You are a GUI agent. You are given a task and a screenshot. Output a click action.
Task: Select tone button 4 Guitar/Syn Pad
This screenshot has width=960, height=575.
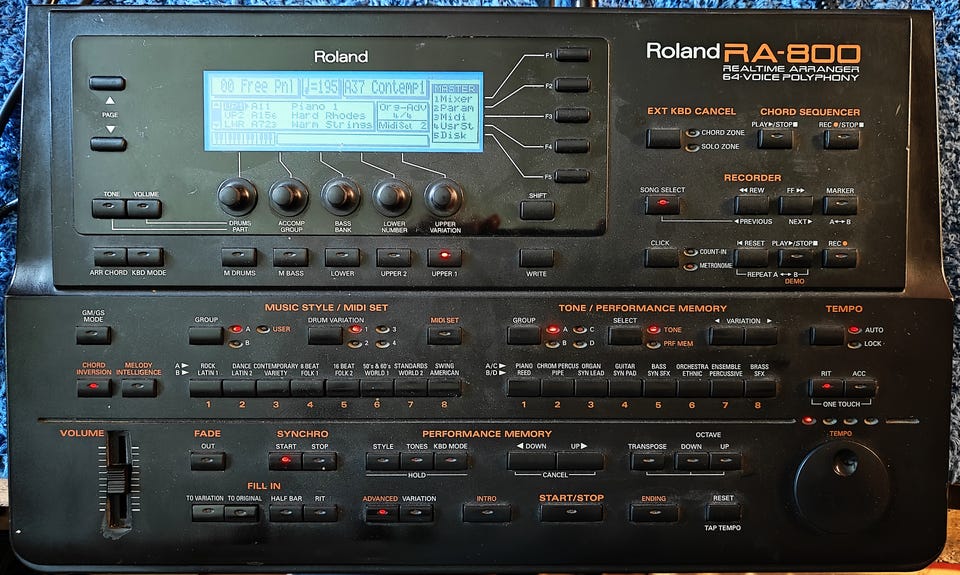click(625, 388)
